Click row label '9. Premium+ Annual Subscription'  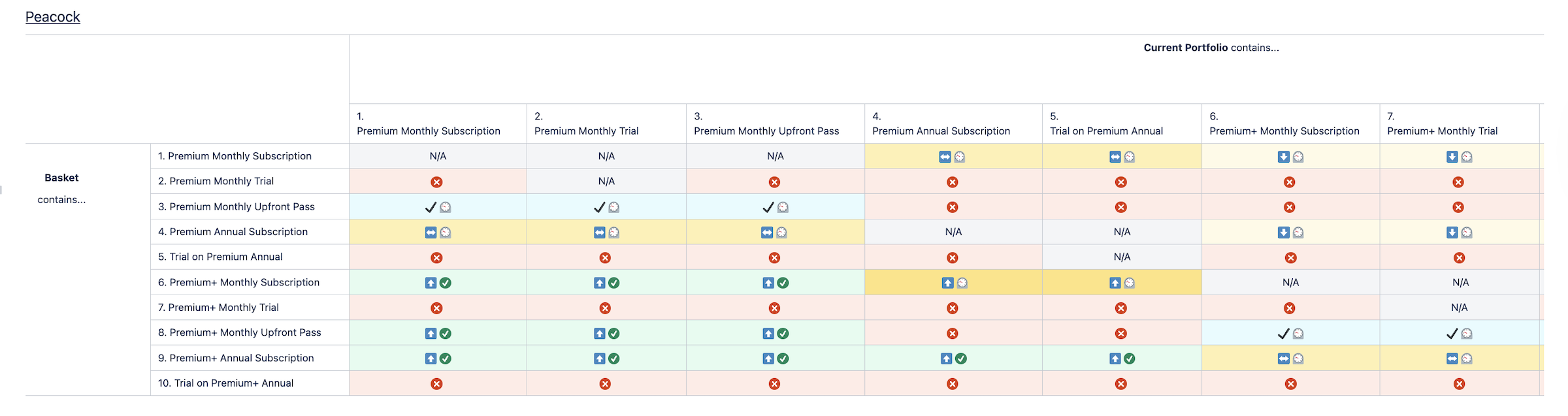[237, 359]
